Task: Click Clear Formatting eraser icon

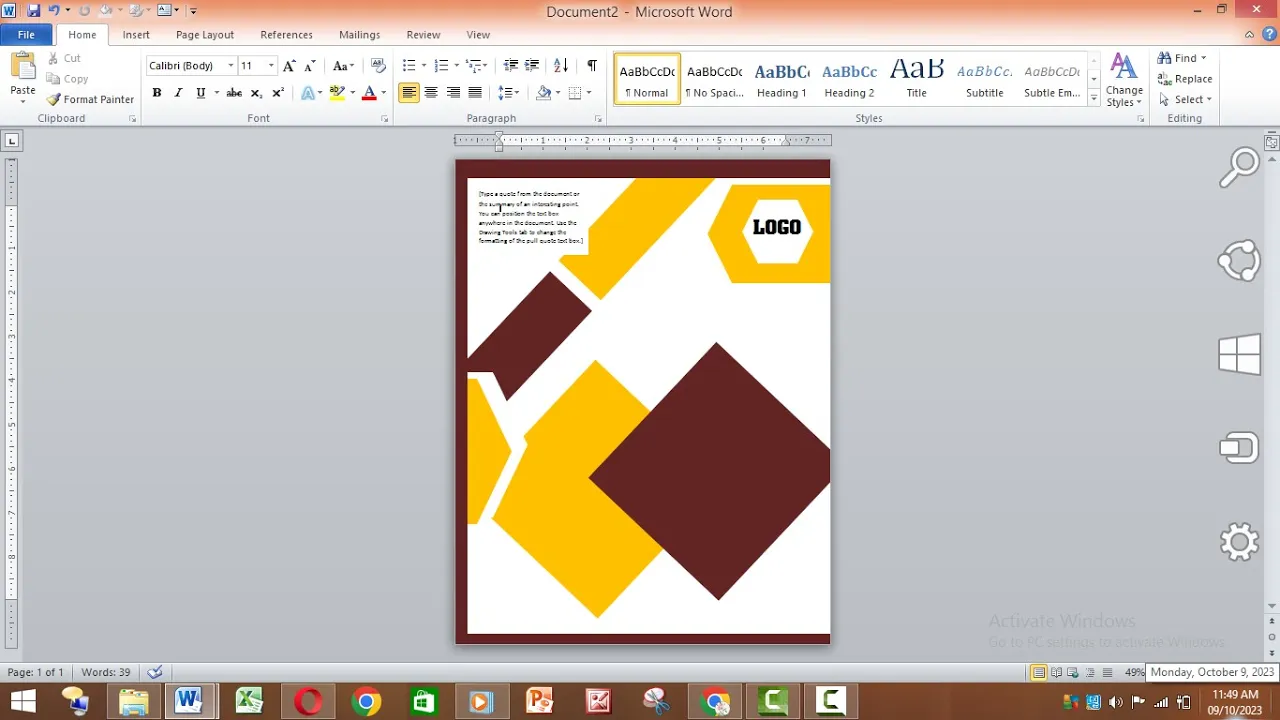Action: click(x=378, y=66)
